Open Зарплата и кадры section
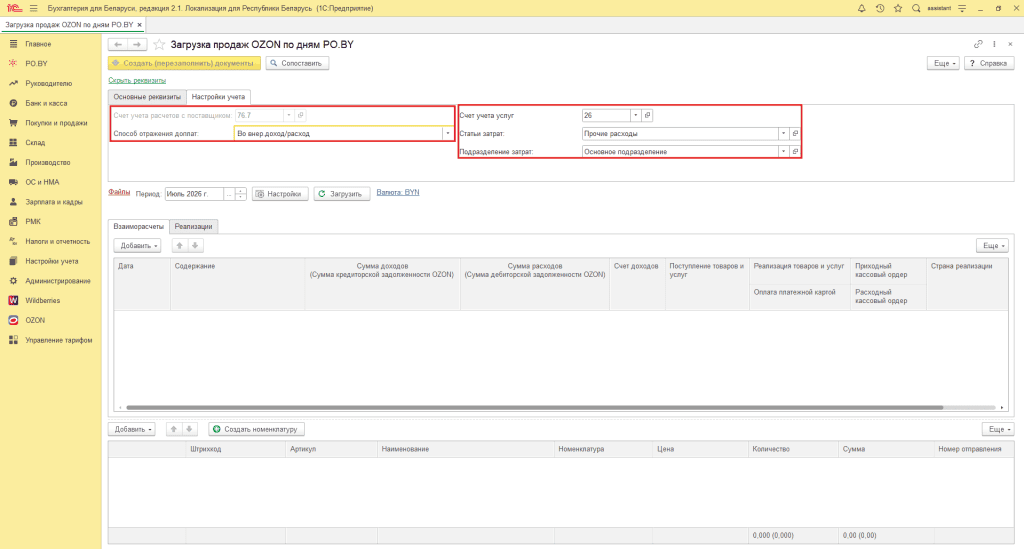The image size is (1024, 549). [x=54, y=202]
